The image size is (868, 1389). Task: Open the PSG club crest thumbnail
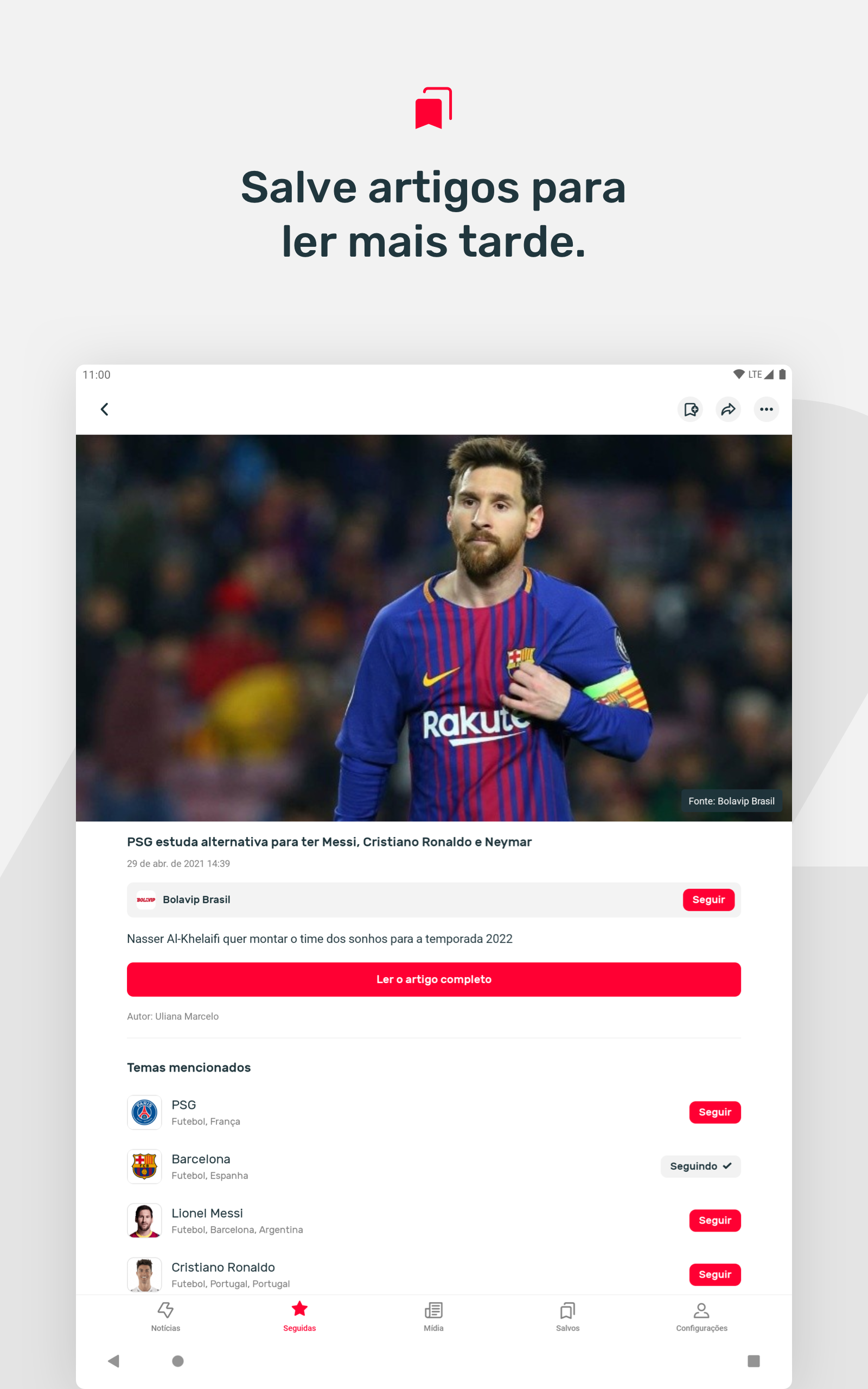click(144, 1112)
